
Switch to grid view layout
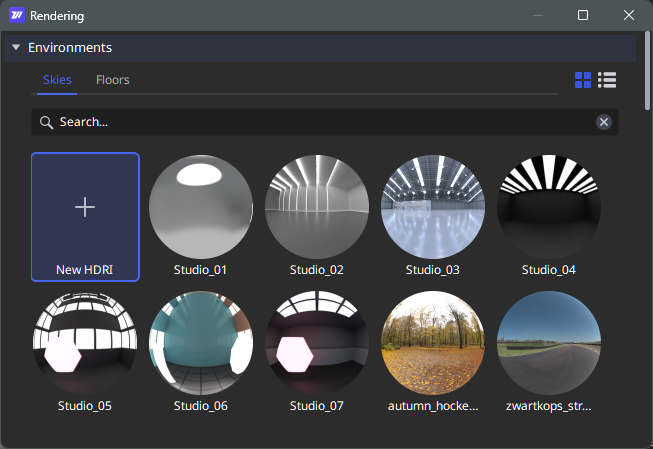tap(583, 80)
